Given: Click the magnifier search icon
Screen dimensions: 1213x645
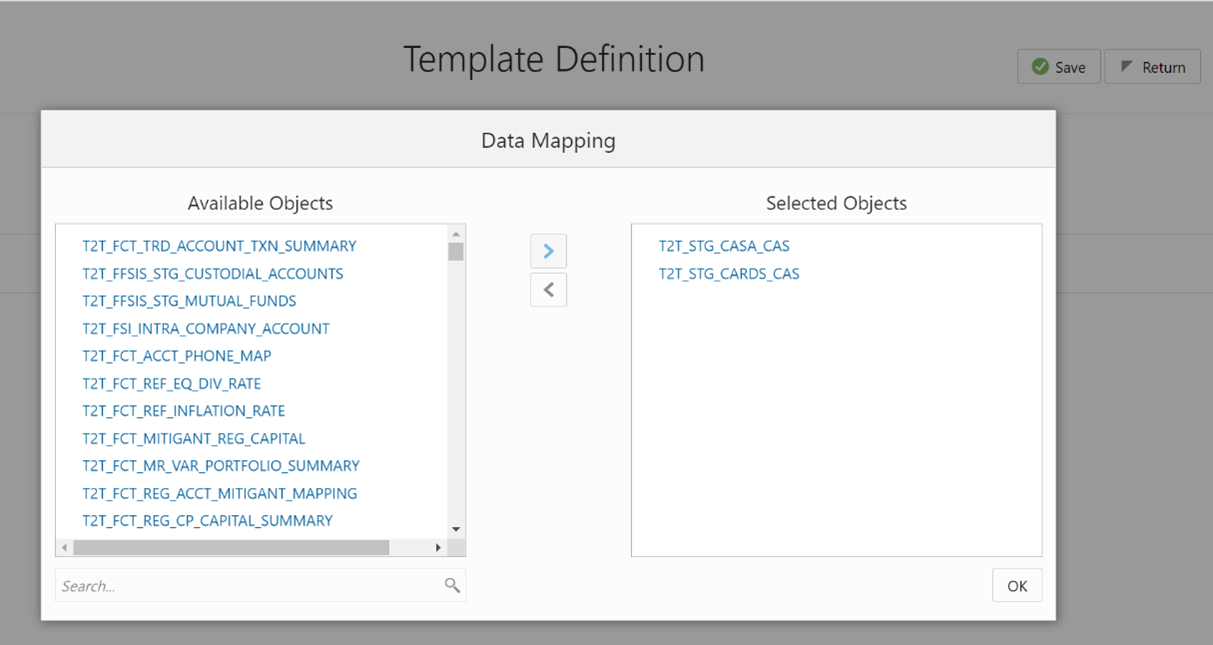Looking at the screenshot, I should pos(452,586).
